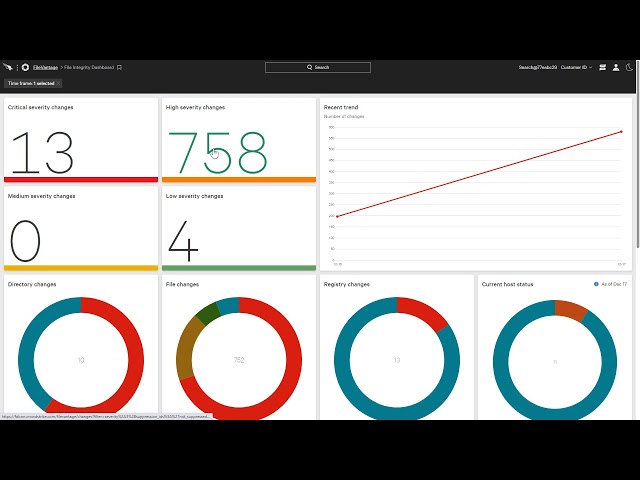Click the first data point on Recent trend
The width and height of the screenshot is (640, 480).
pos(337,216)
